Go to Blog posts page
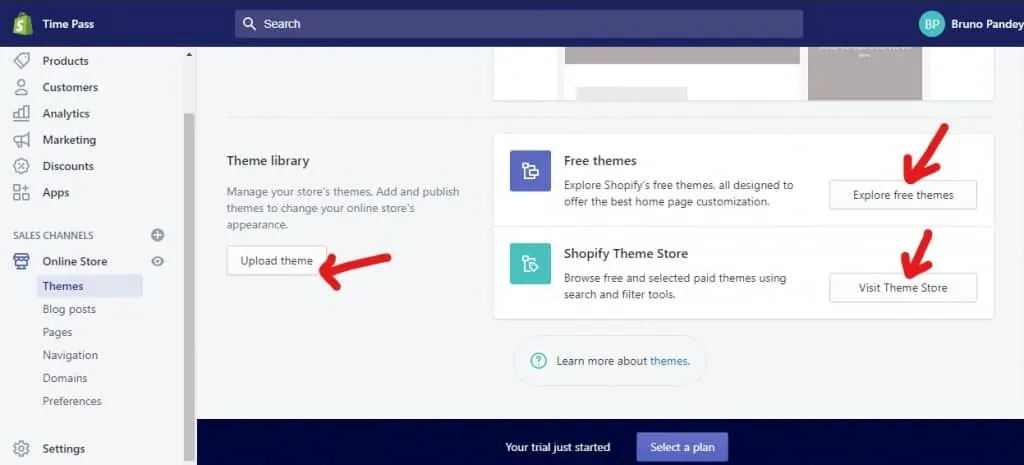This screenshot has width=1024, height=465. tap(69, 309)
